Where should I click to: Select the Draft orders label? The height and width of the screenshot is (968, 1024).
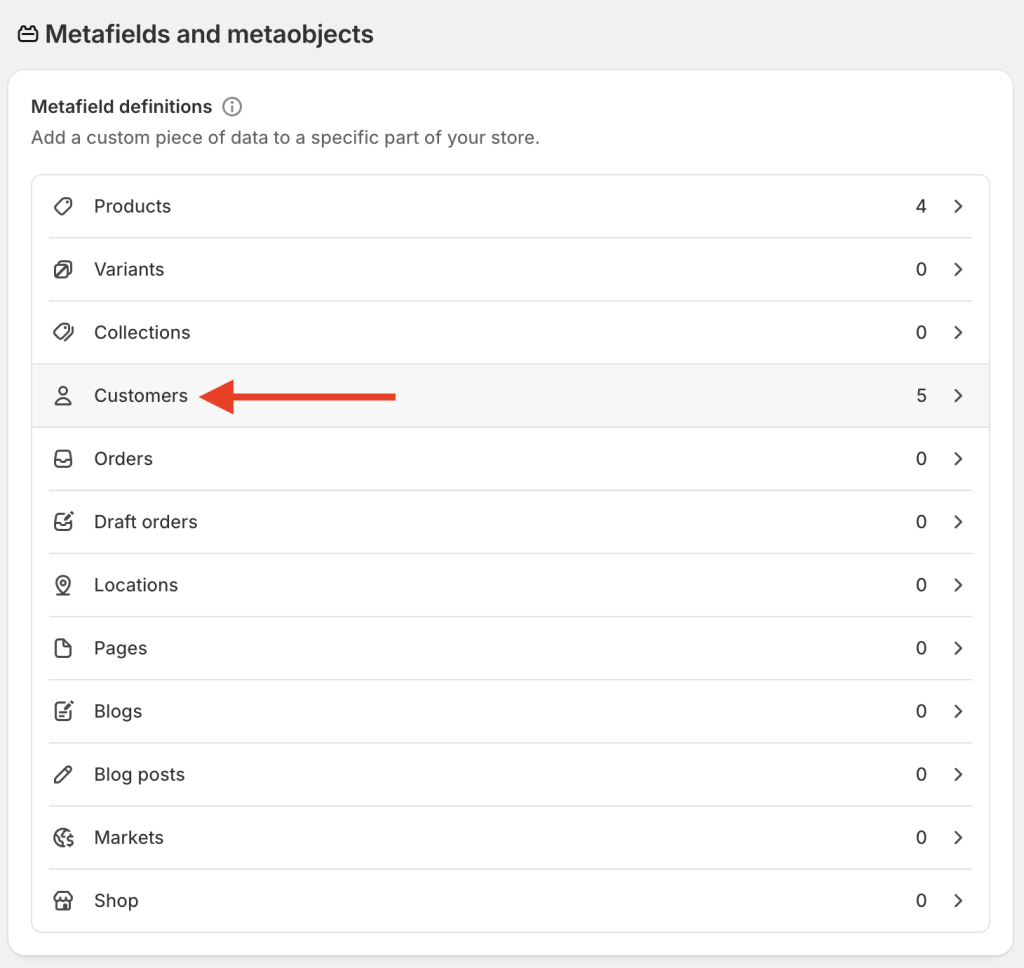click(x=146, y=522)
